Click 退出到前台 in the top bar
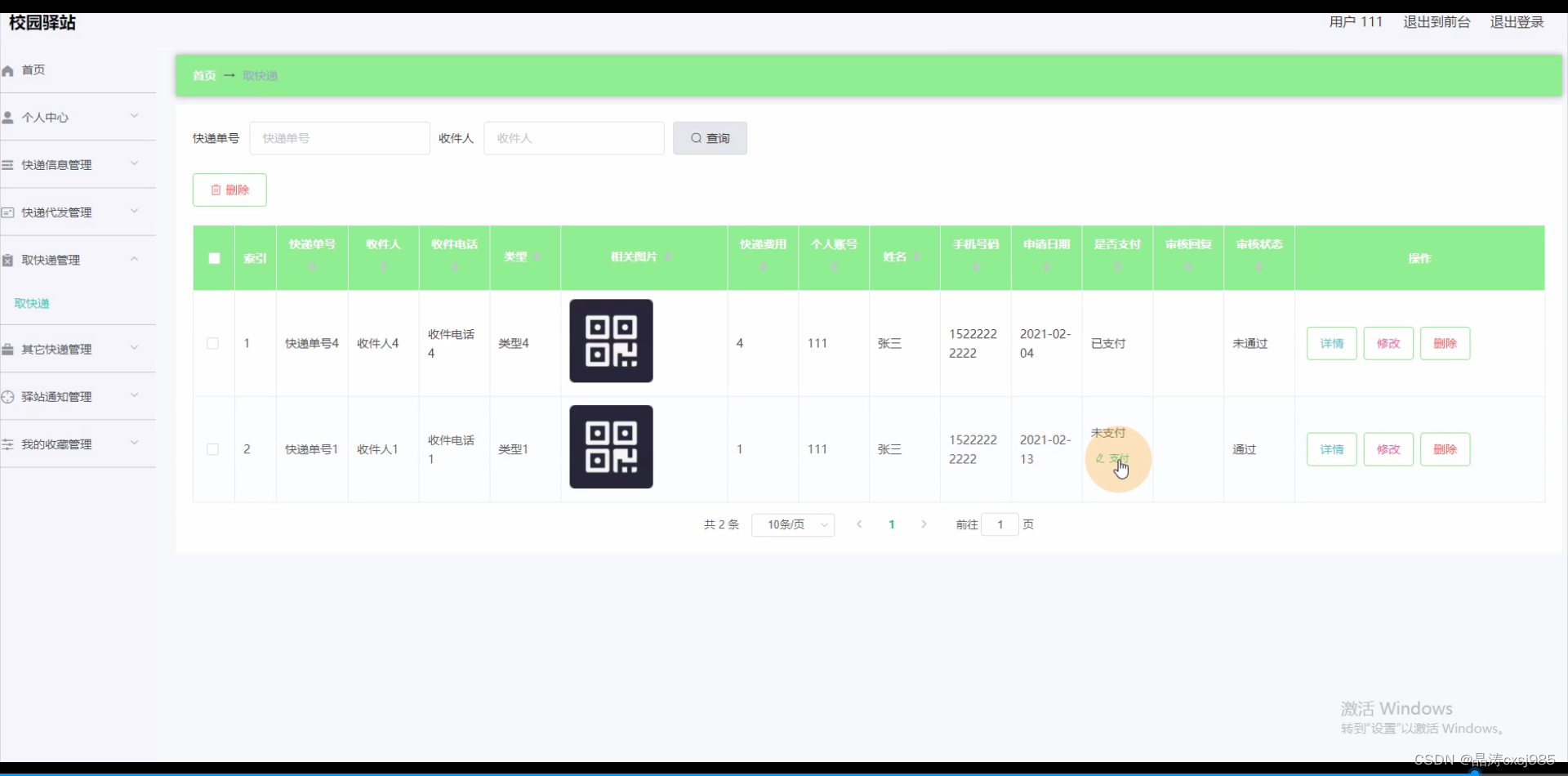The image size is (1568, 776). (x=1436, y=22)
